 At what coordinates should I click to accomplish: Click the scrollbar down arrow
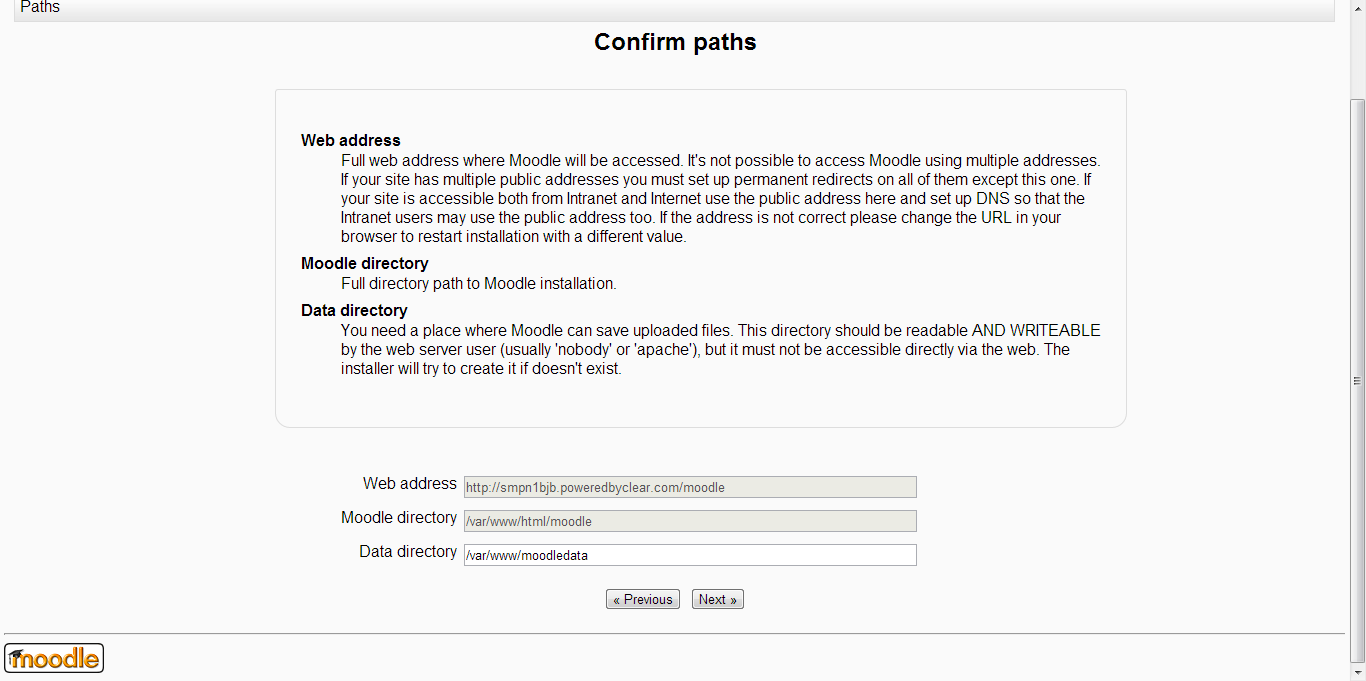[x=1357, y=672]
